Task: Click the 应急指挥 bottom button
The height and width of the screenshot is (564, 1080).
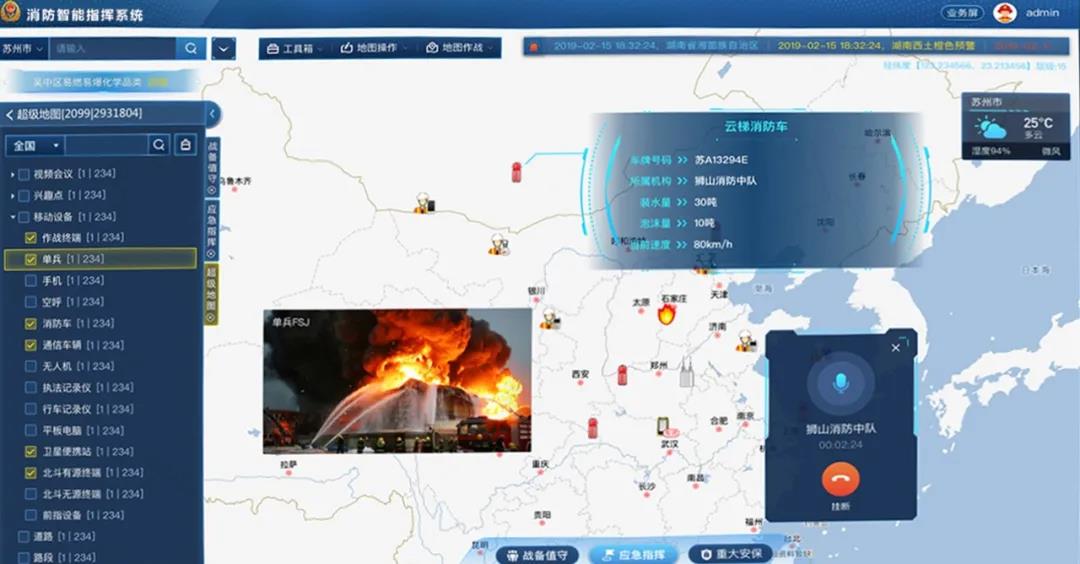Action: pos(634,555)
